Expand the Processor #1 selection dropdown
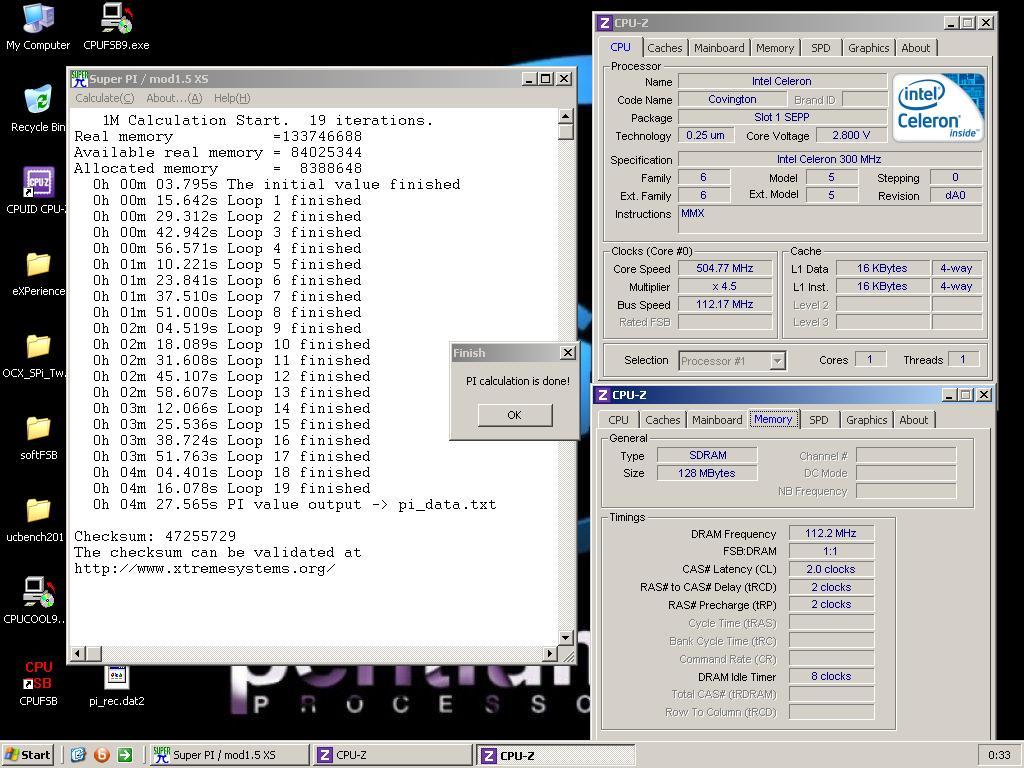 coord(777,360)
